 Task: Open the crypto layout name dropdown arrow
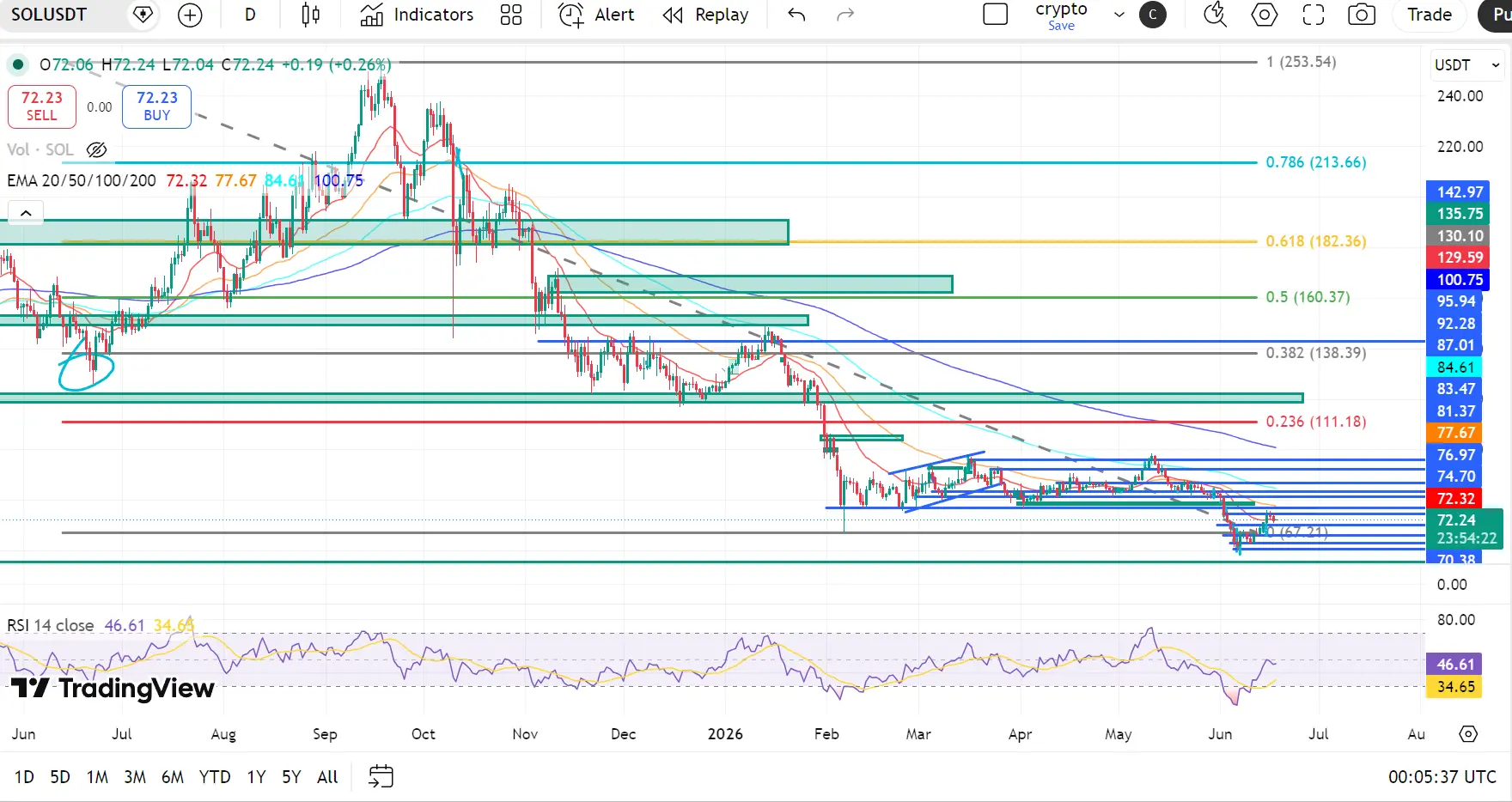1119,15
